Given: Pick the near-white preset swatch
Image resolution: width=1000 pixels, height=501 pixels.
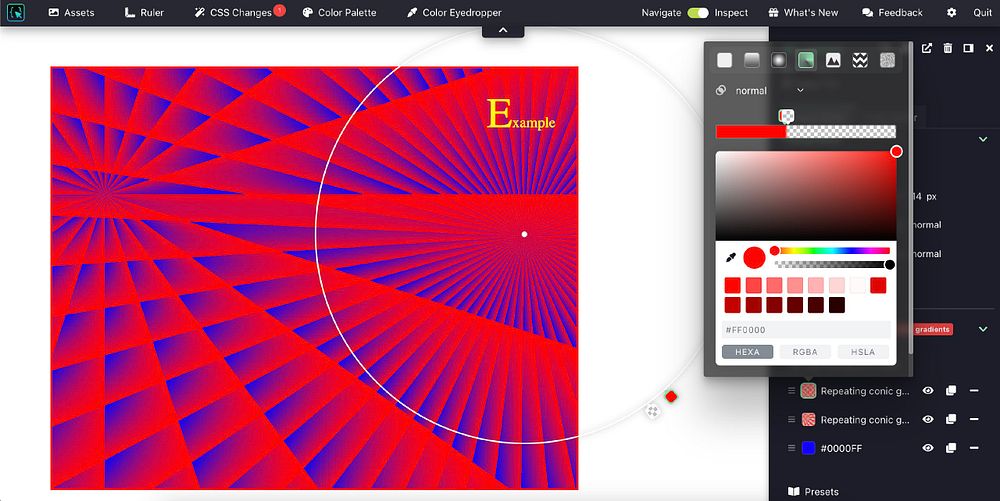Looking at the screenshot, I should pos(857,286).
